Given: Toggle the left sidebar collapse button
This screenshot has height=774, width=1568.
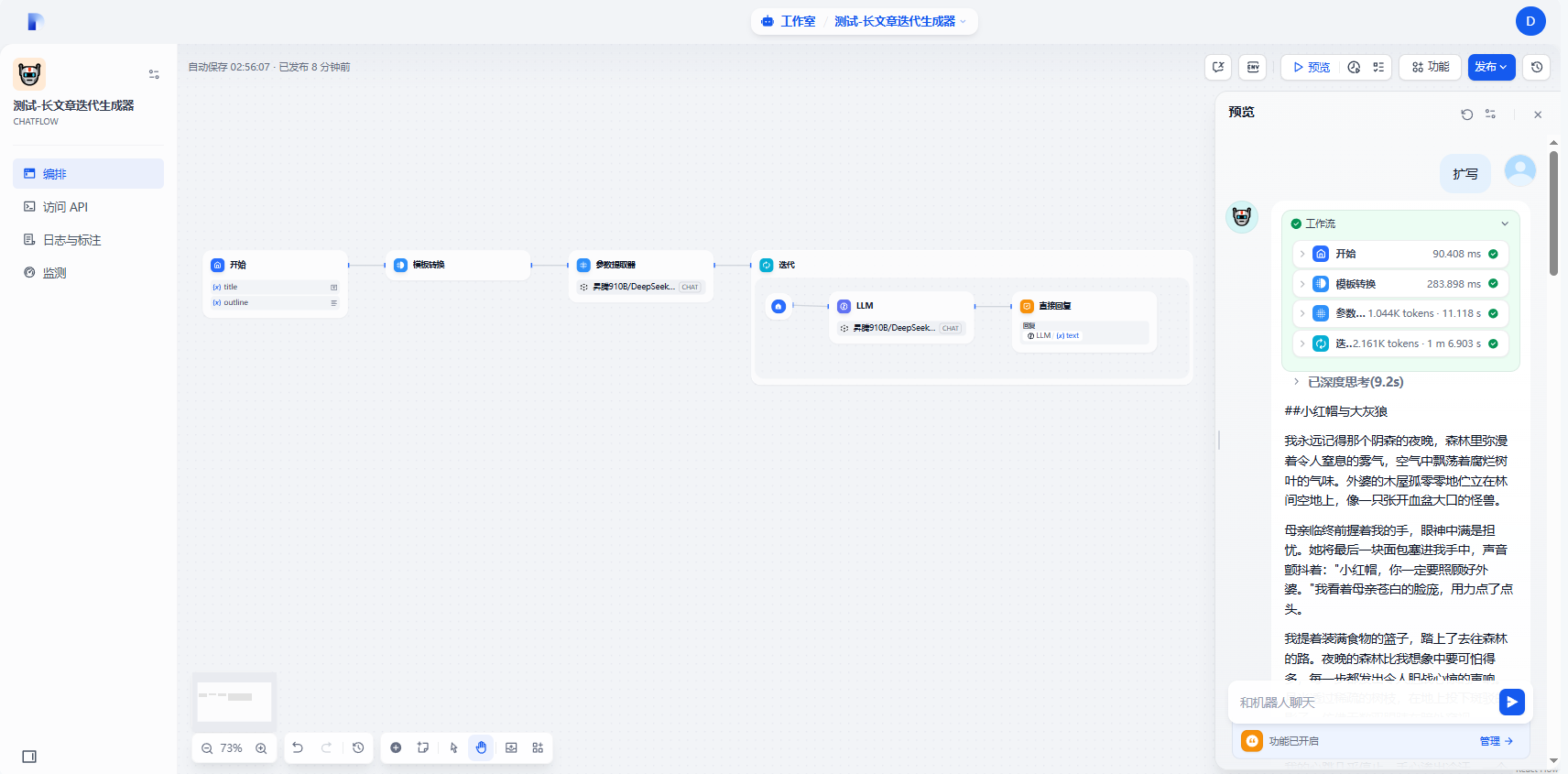Looking at the screenshot, I should [x=29, y=757].
